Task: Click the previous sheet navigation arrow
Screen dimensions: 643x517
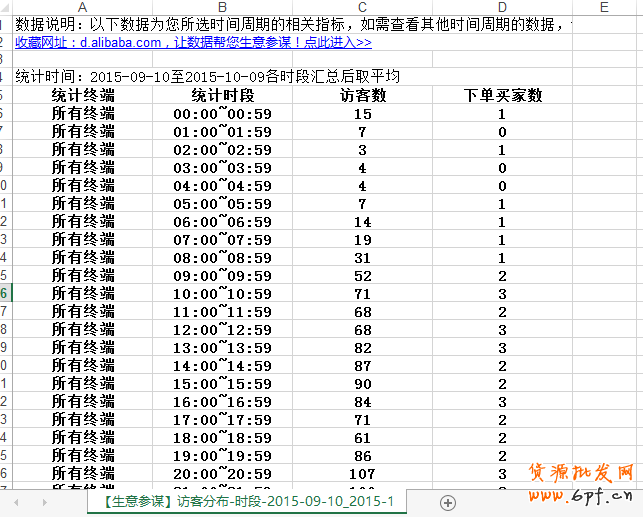Action: pyautogui.click(x=14, y=502)
